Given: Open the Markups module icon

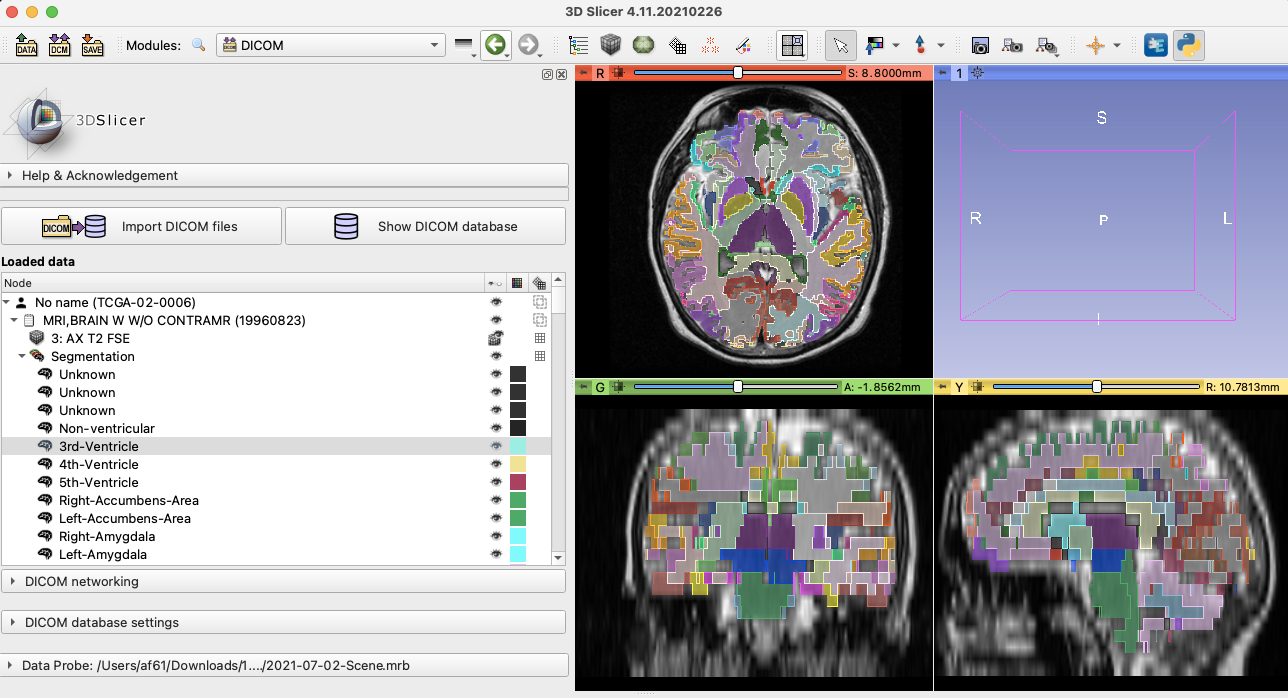Looking at the screenshot, I should click(710, 45).
